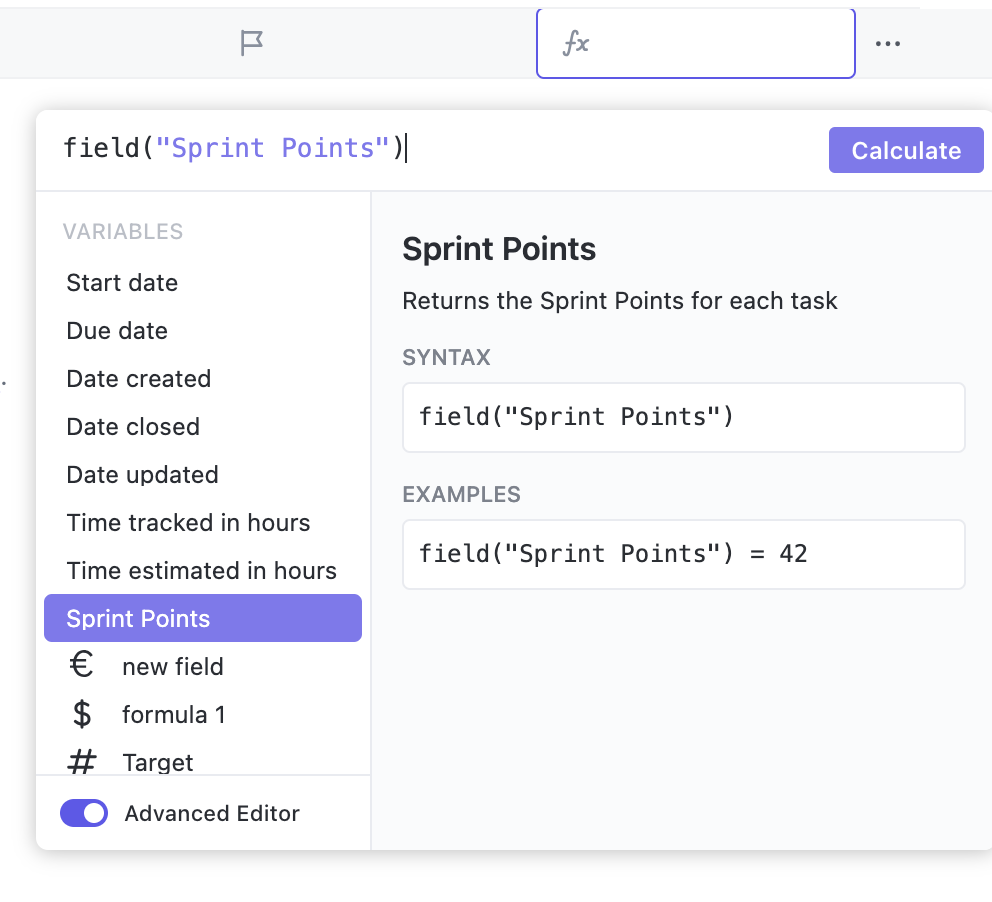Click the example code box showing = 42

coord(683,554)
